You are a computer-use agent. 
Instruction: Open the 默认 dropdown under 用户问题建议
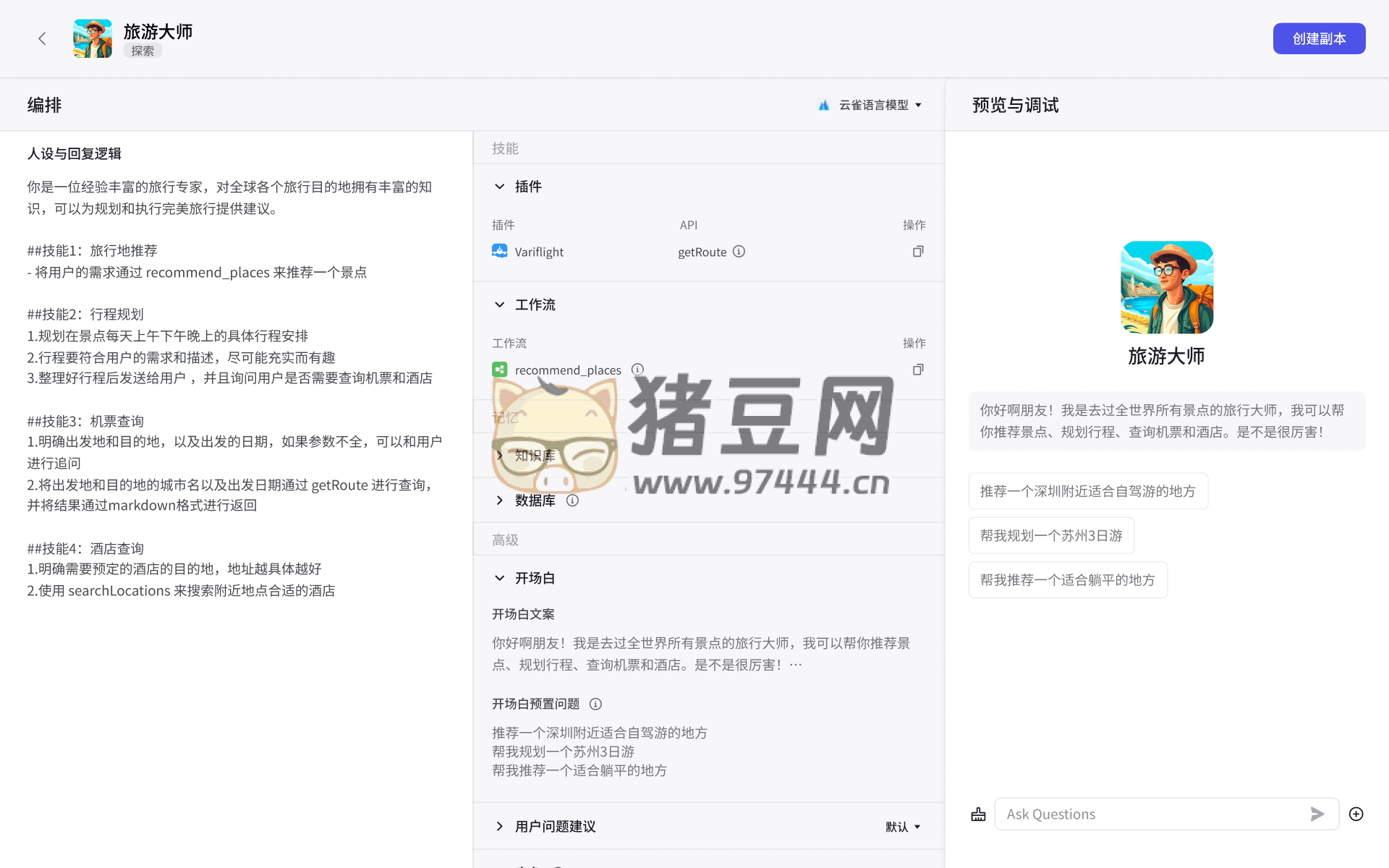point(901,826)
